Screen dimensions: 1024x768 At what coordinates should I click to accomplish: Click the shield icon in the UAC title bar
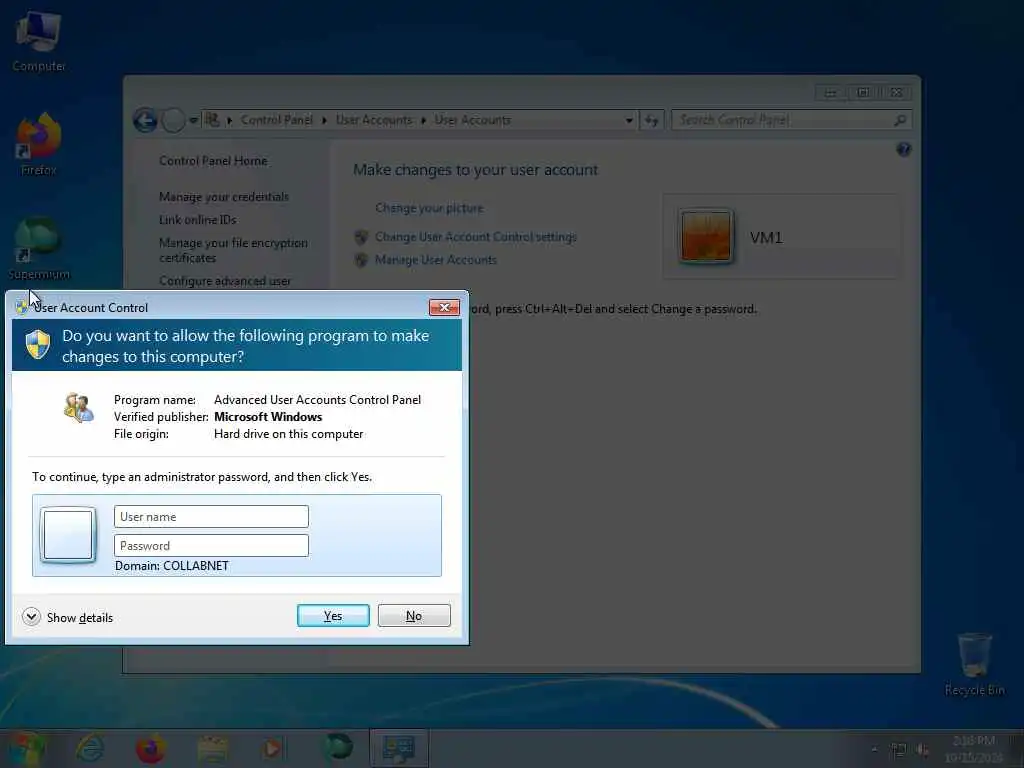pyautogui.click(x=22, y=307)
